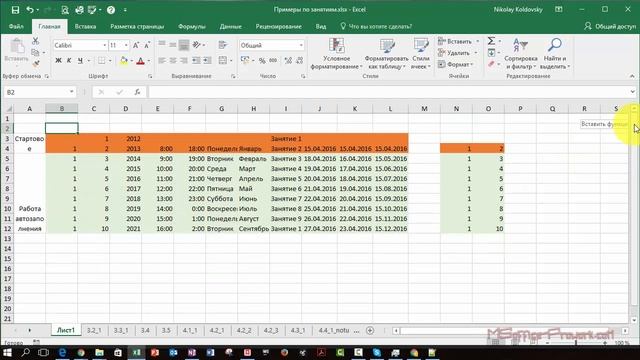The width and height of the screenshot is (640, 360).
Task: Pick the fill color bucket
Action: (124, 61)
